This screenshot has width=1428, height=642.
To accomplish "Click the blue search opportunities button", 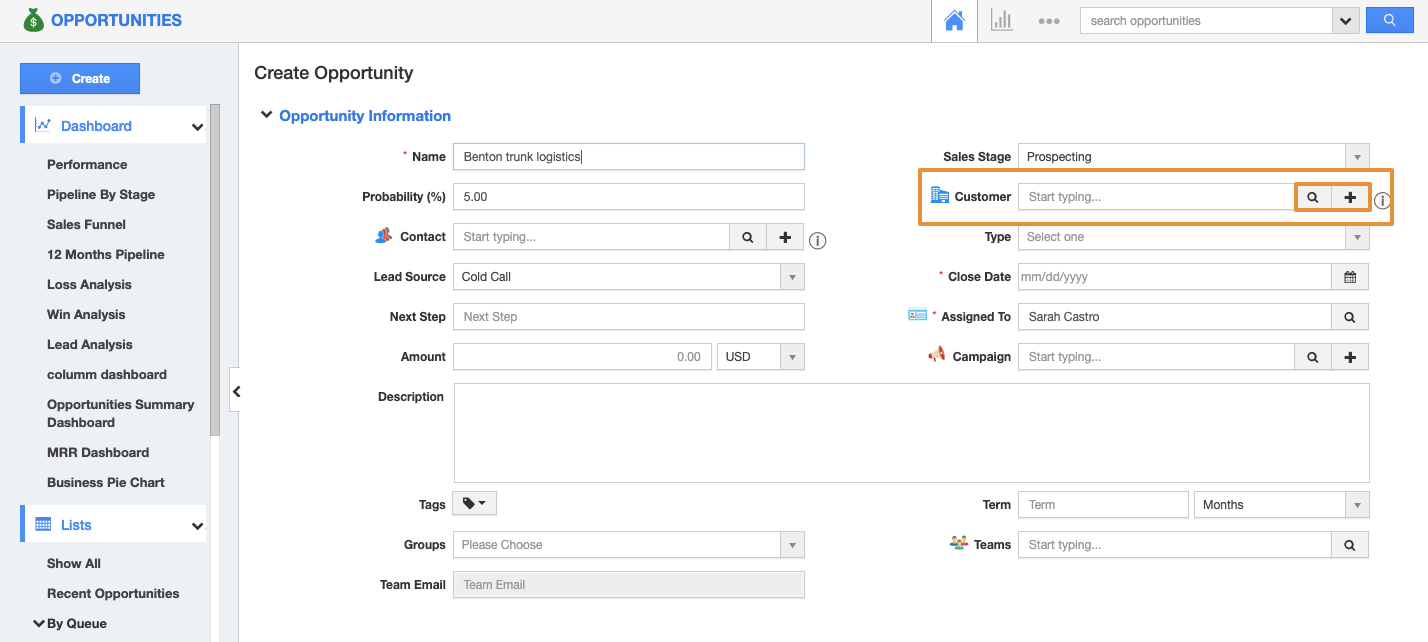I will [1389, 21].
